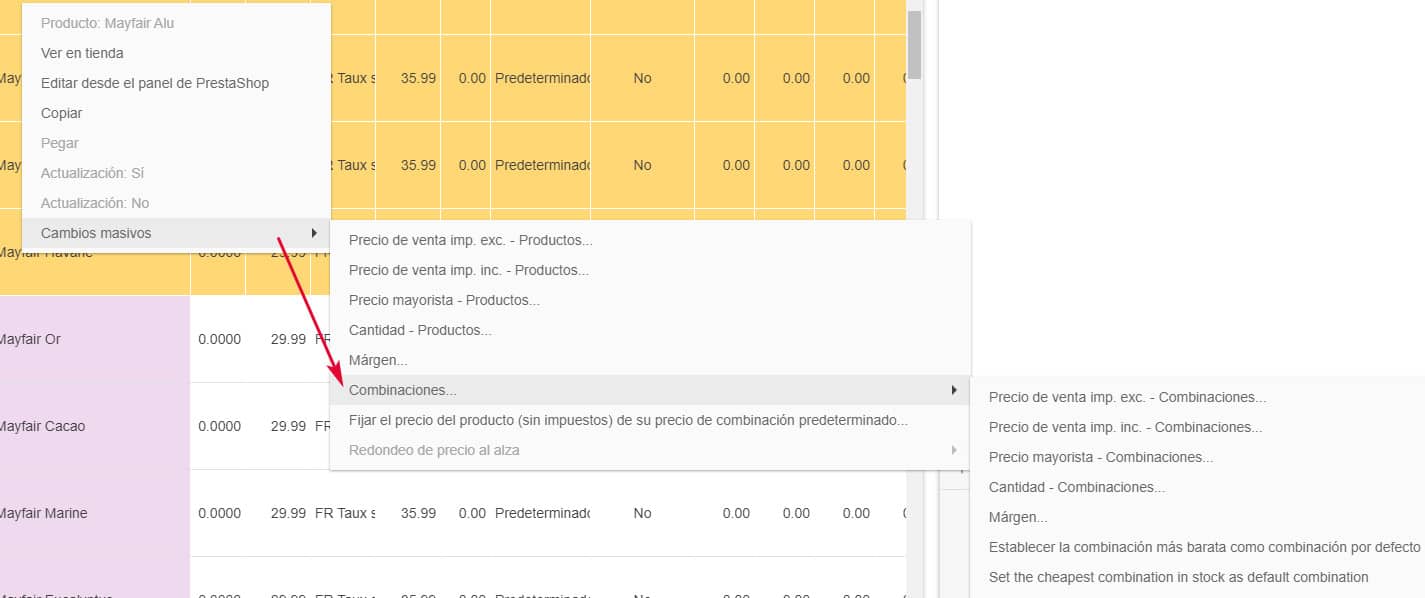
Task: Choose 'Copiar' from the context menu
Action: 62,113
